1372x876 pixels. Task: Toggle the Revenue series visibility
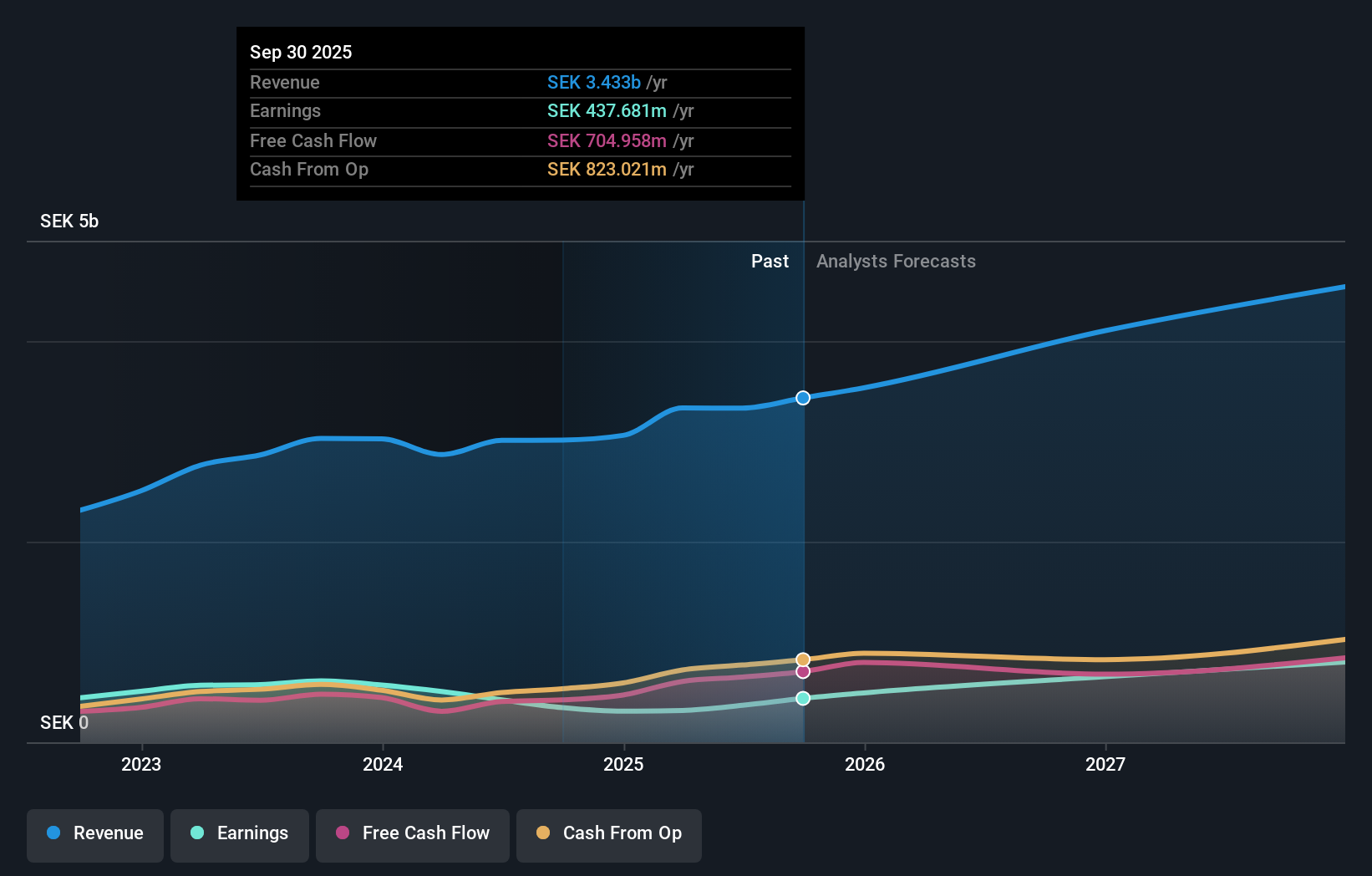94,833
